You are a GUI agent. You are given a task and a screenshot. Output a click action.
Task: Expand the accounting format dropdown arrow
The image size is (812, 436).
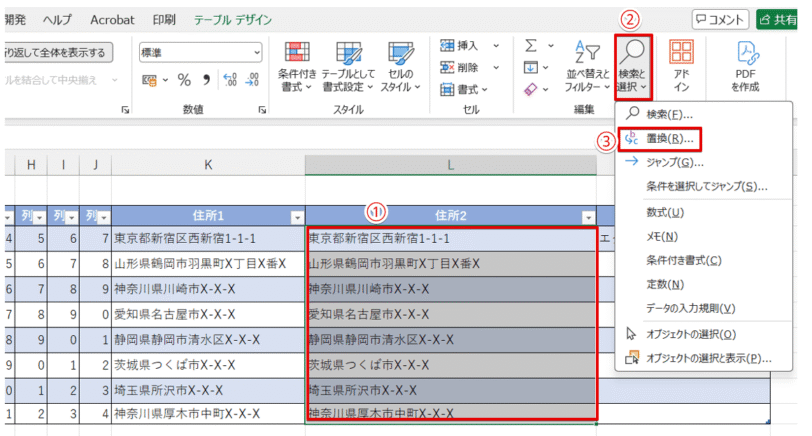(x=165, y=80)
